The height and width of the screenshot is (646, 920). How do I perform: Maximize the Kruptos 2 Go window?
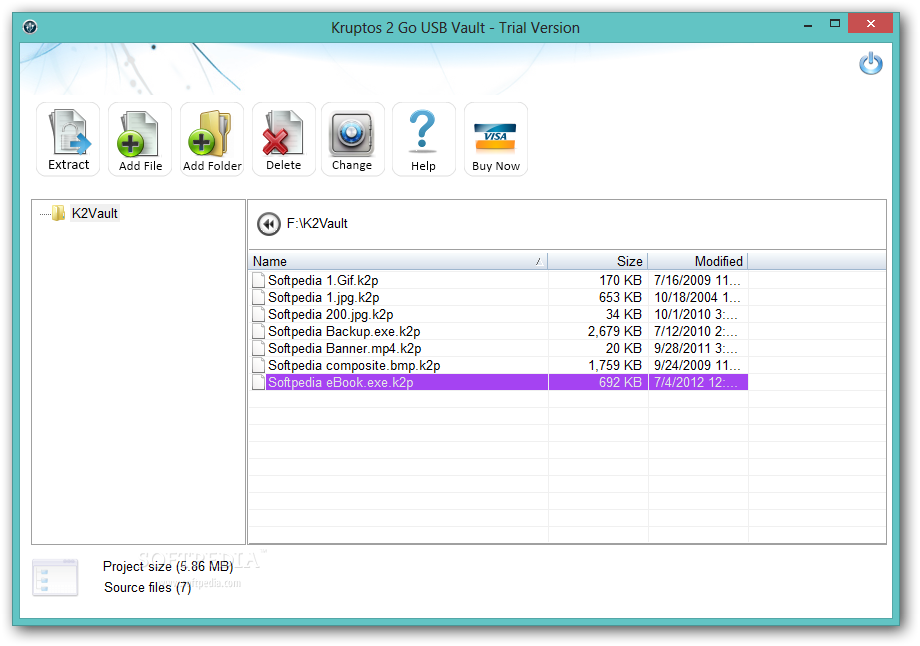[834, 24]
